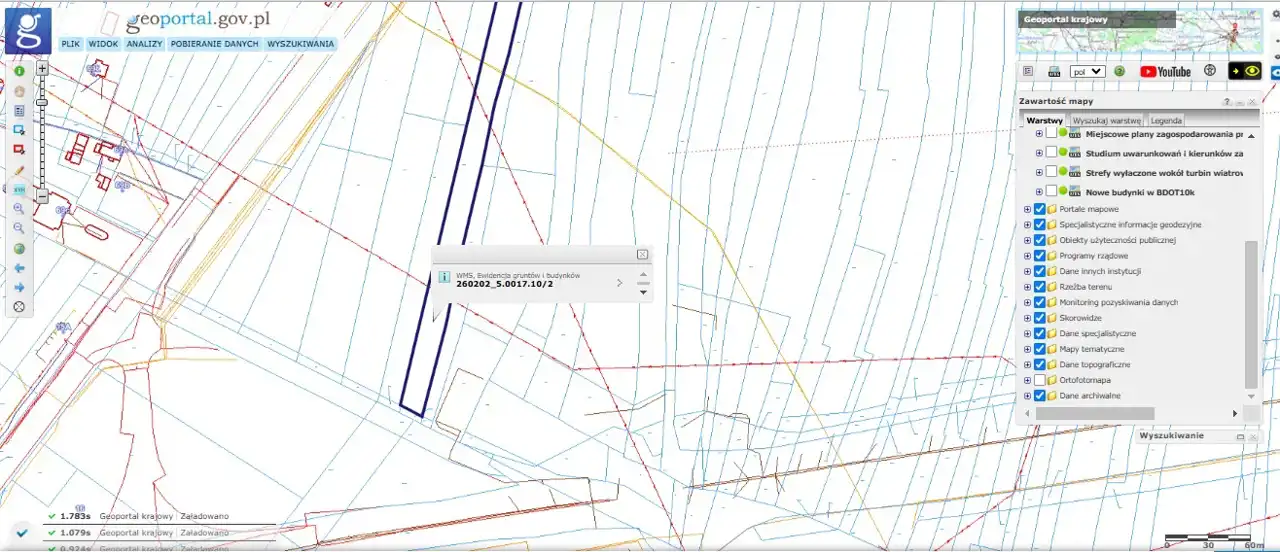This screenshot has height=552, width=1280.
Task: Go to next map view with right arrow
Action: coord(19,287)
